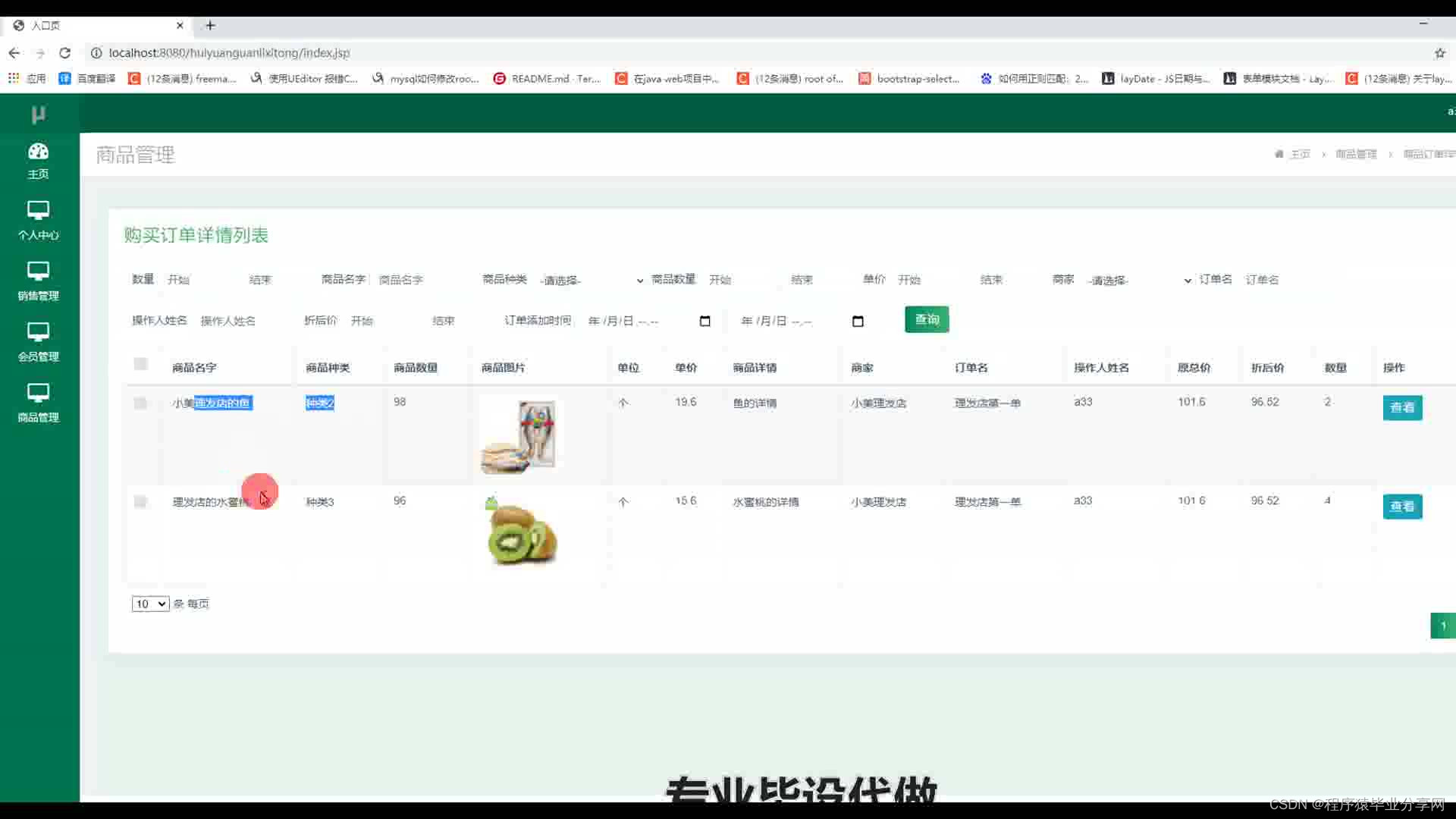The height and width of the screenshot is (819, 1456).
Task: Check the checkbox for 理发店的水蜜桃 row
Action: click(x=140, y=501)
